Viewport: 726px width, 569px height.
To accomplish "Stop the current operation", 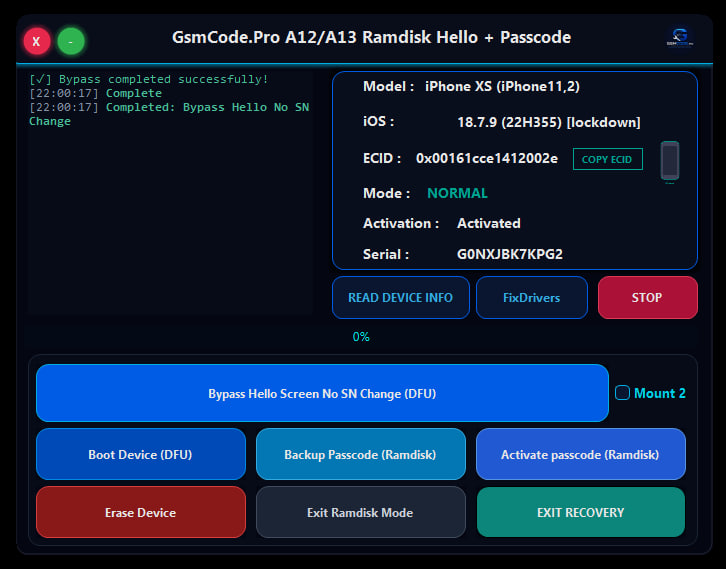I will point(647,297).
